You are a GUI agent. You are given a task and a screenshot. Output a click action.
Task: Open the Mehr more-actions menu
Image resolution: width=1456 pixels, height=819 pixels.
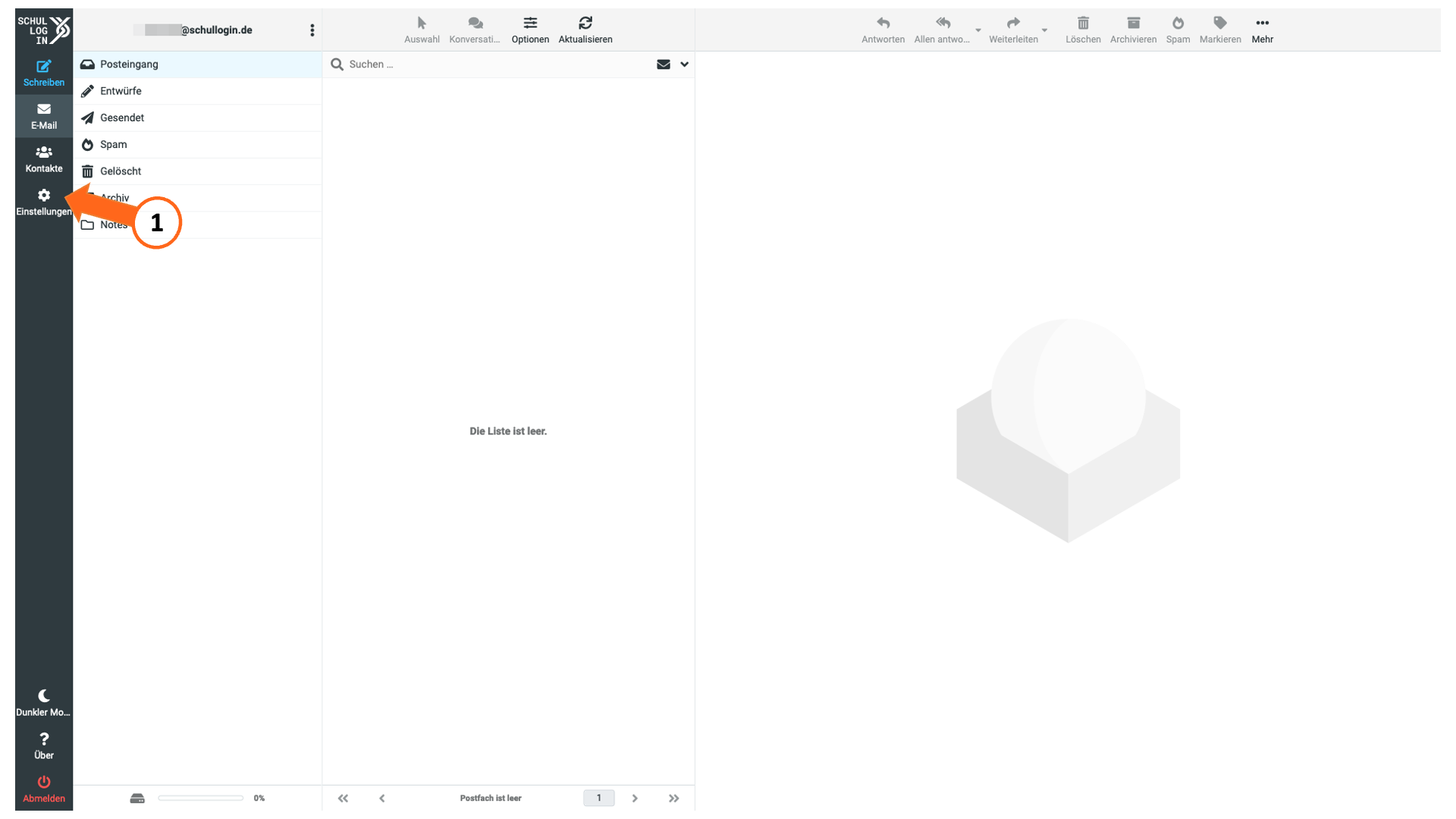[x=1262, y=30]
